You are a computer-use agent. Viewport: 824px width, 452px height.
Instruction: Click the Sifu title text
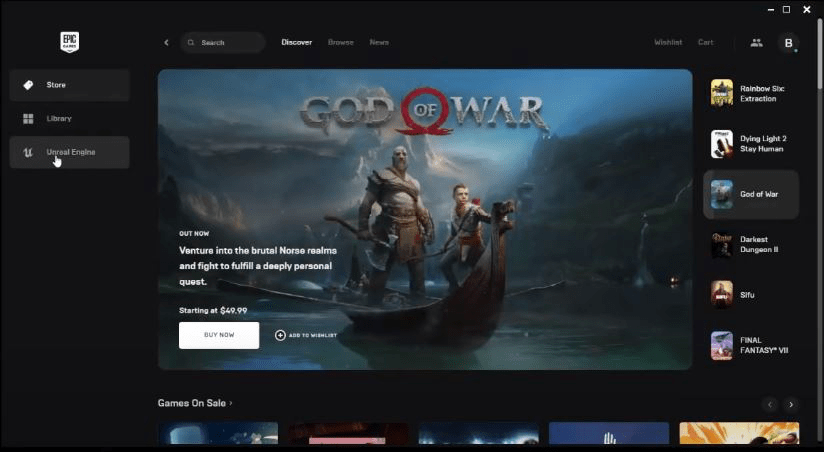point(747,295)
